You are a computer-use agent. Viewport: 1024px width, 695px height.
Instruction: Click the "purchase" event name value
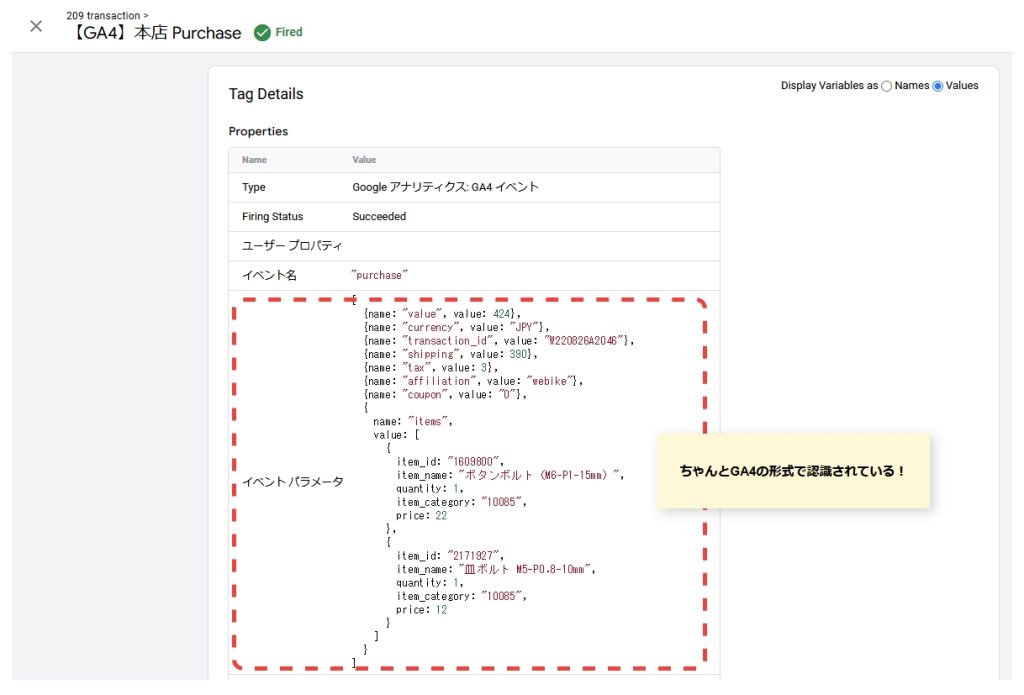380,275
